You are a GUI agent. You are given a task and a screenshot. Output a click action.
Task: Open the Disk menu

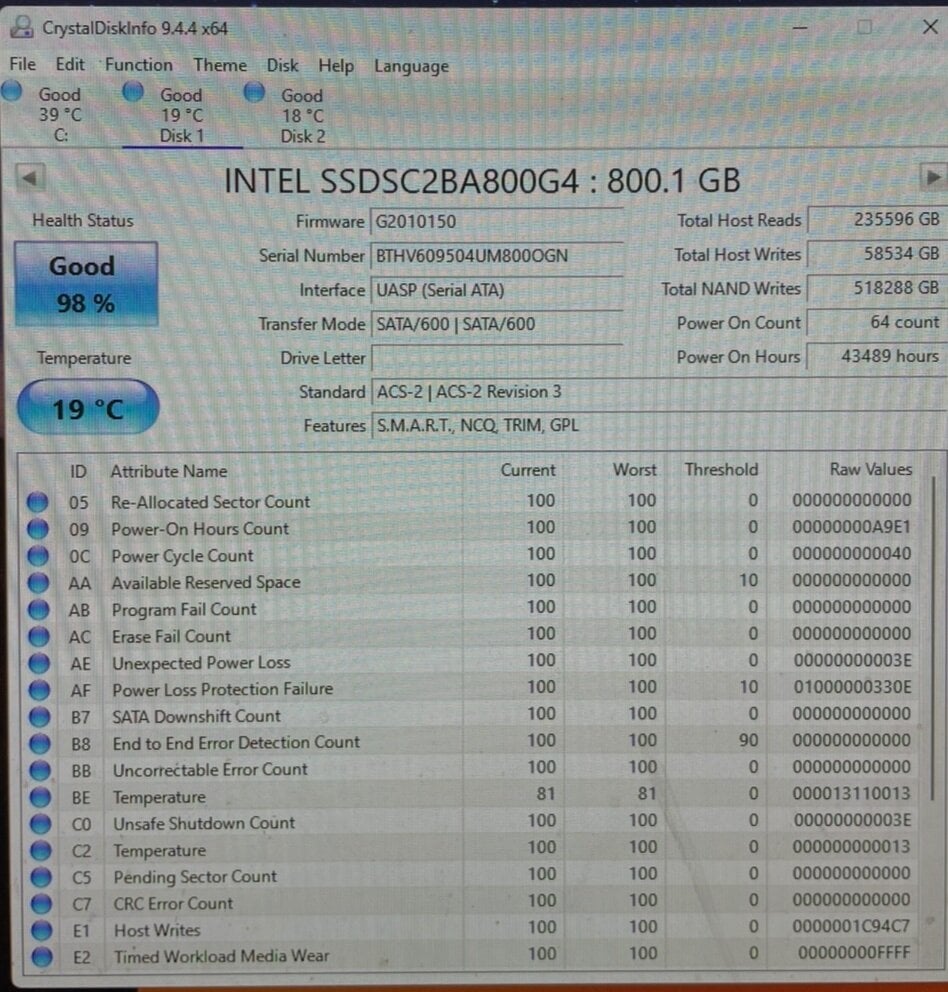point(282,65)
